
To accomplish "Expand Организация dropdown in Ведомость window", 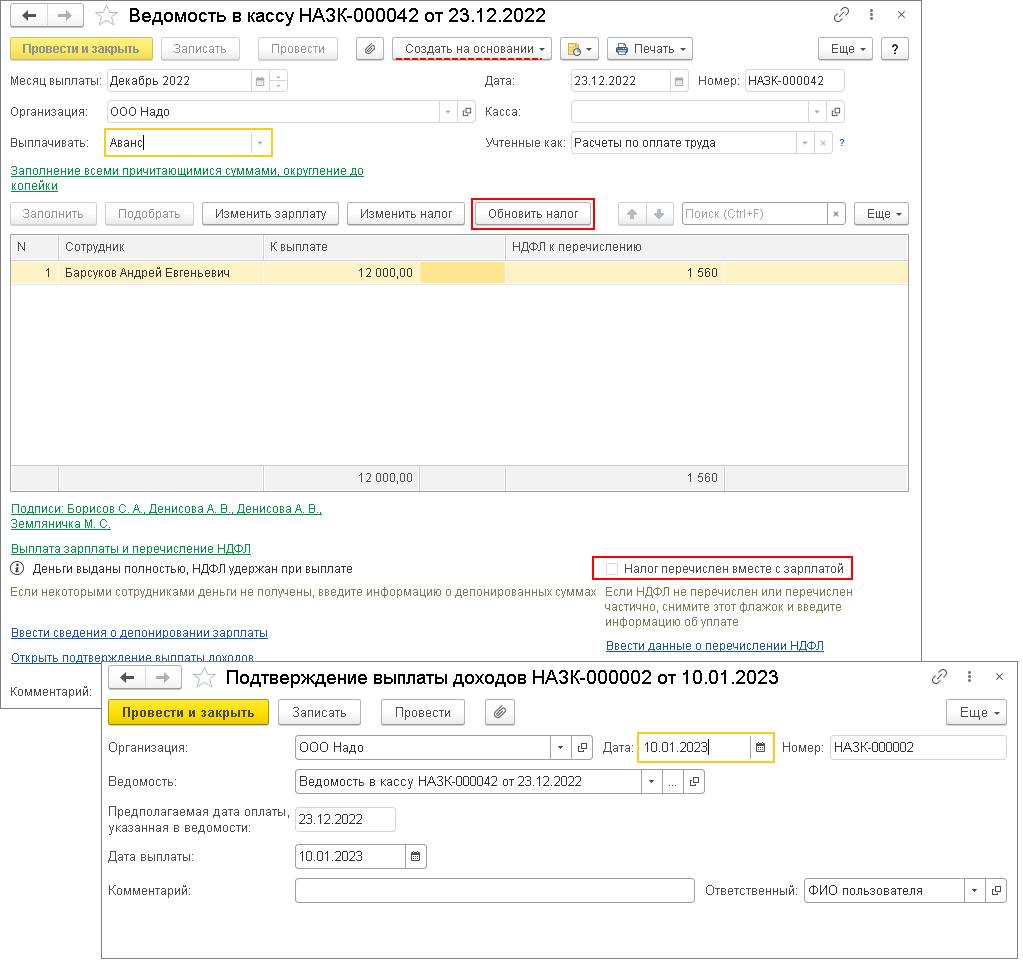I will tap(448, 112).
